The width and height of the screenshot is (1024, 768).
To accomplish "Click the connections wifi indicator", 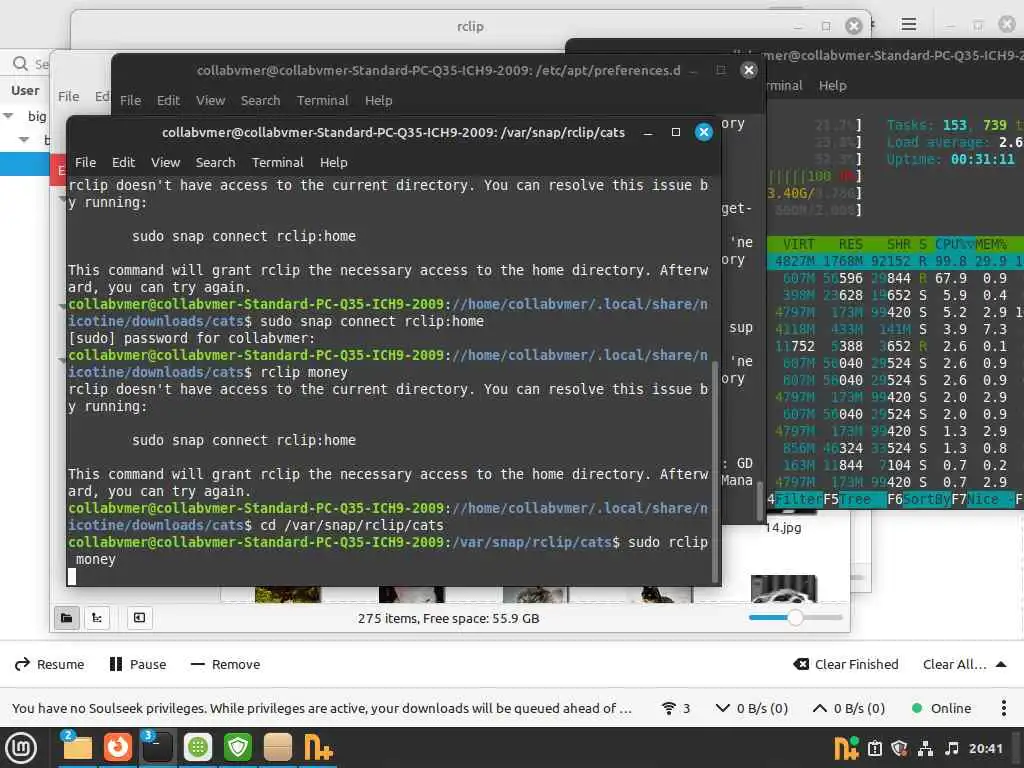I will click(x=676, y=708).
